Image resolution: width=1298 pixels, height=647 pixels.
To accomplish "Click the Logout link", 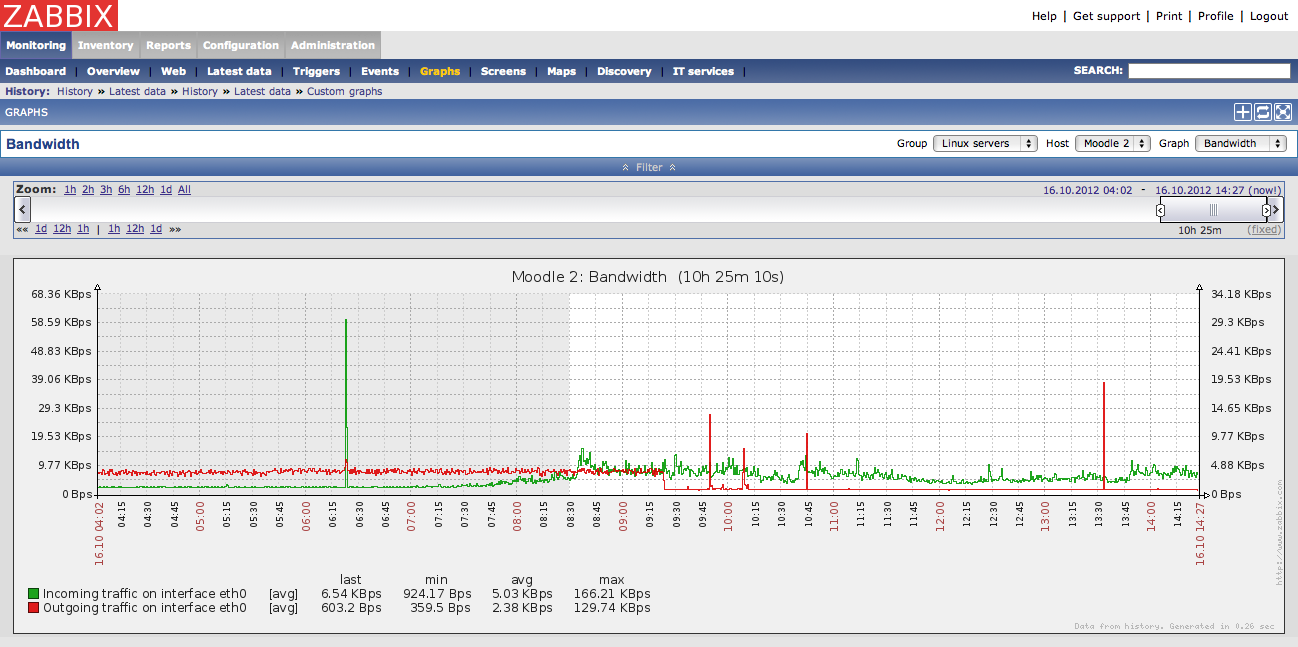I will (x=1268, y=16).
